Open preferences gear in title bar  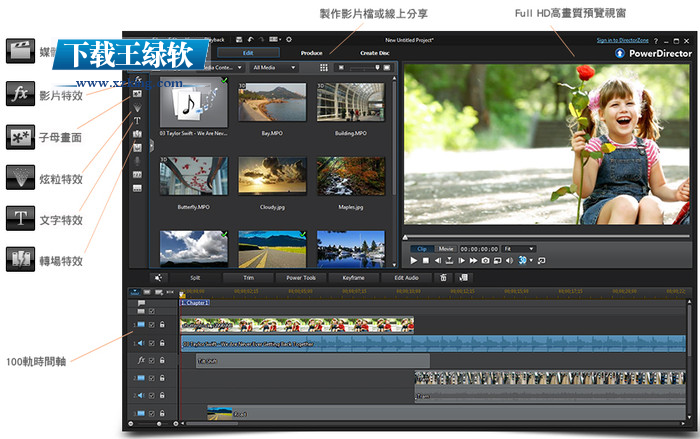pos(289,40)
